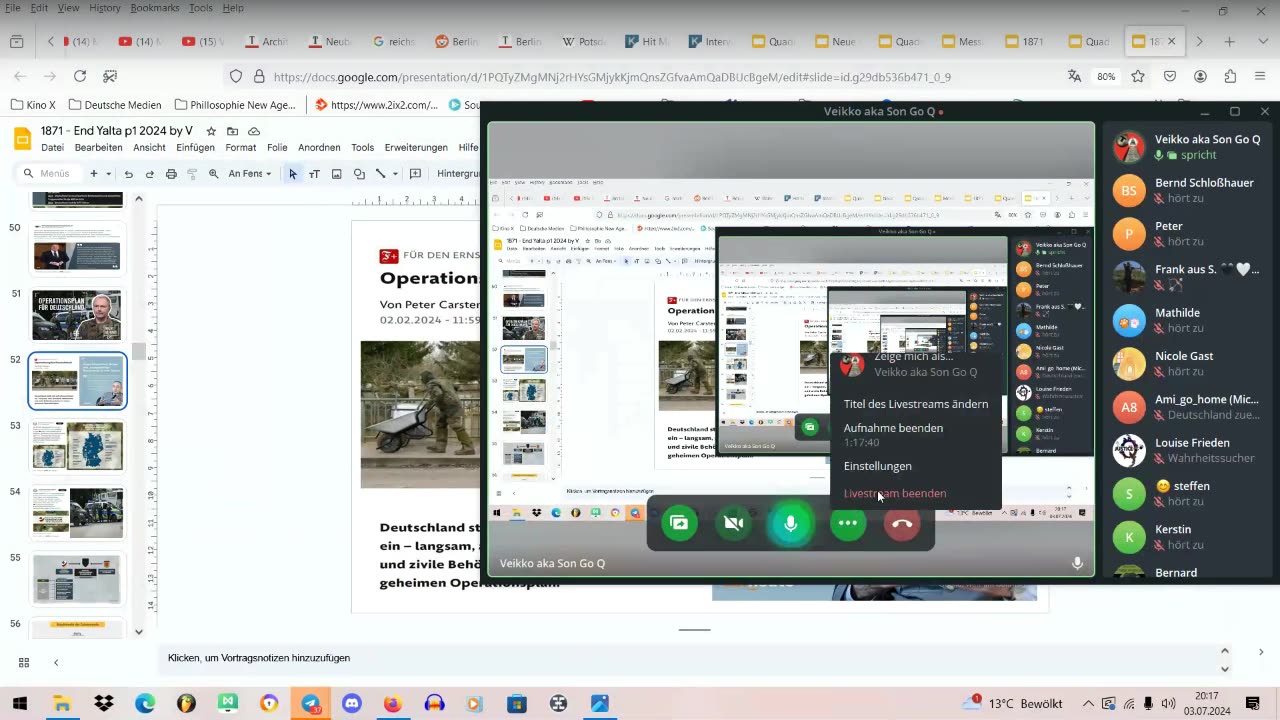1280x720 pixels.
Task: Open the An Fenster zoom dropdown
Action: 250,174
